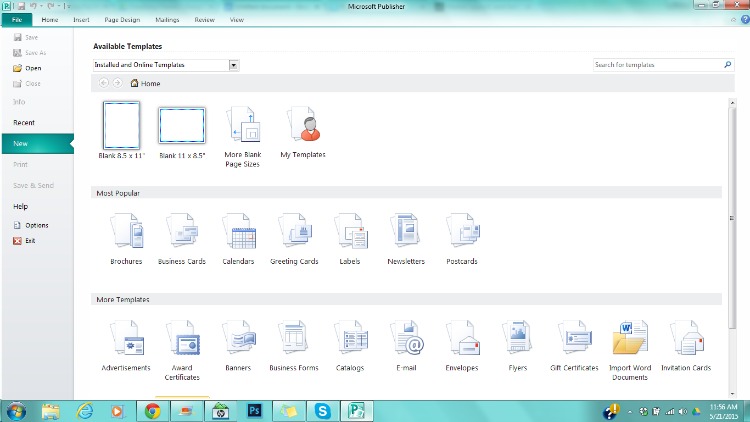750x422 pixels.
Task: Click Open in the backstage menu
Action: [x=27, y=68]
